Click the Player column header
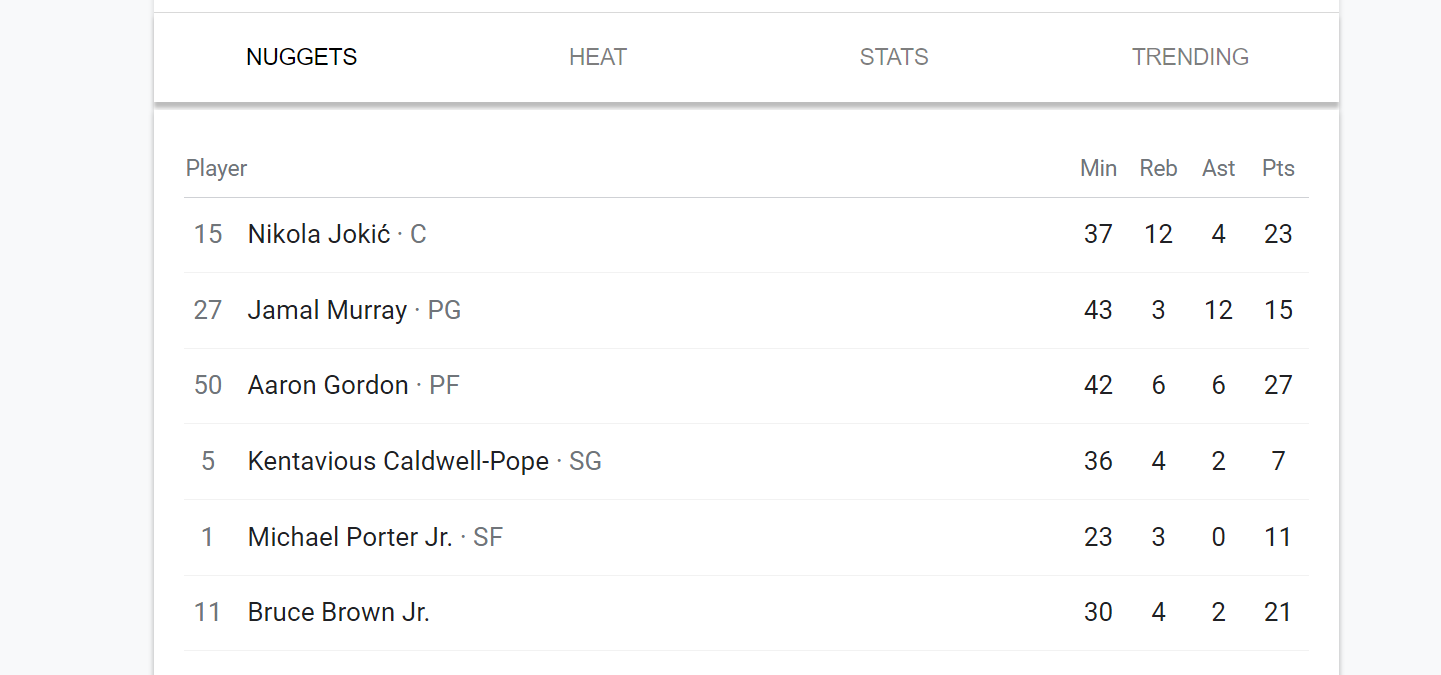This screenshot has height=675, width=1441. tap(216, 168)
